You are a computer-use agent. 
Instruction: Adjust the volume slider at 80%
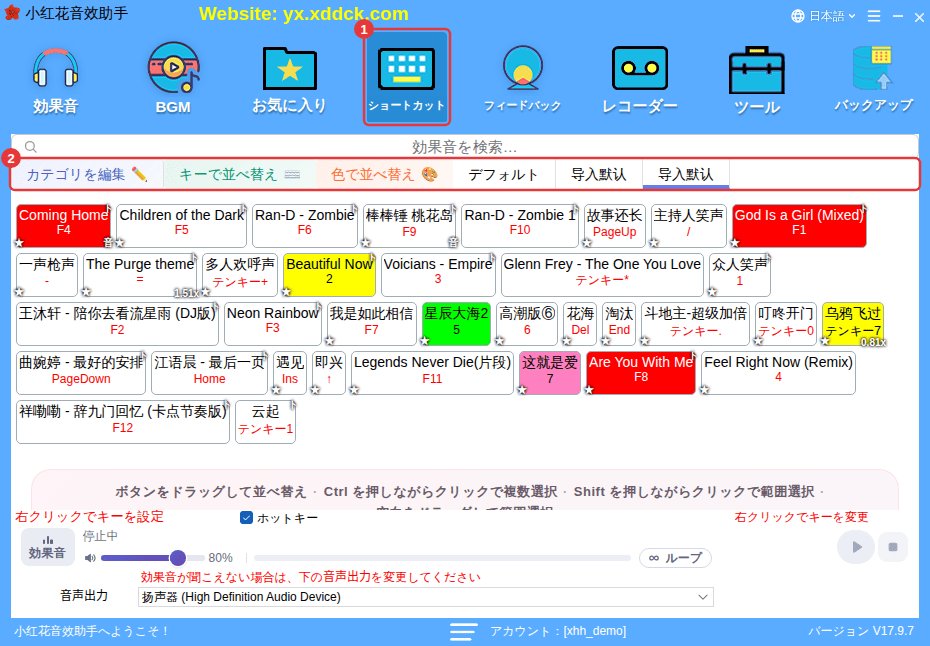[178, 558]
